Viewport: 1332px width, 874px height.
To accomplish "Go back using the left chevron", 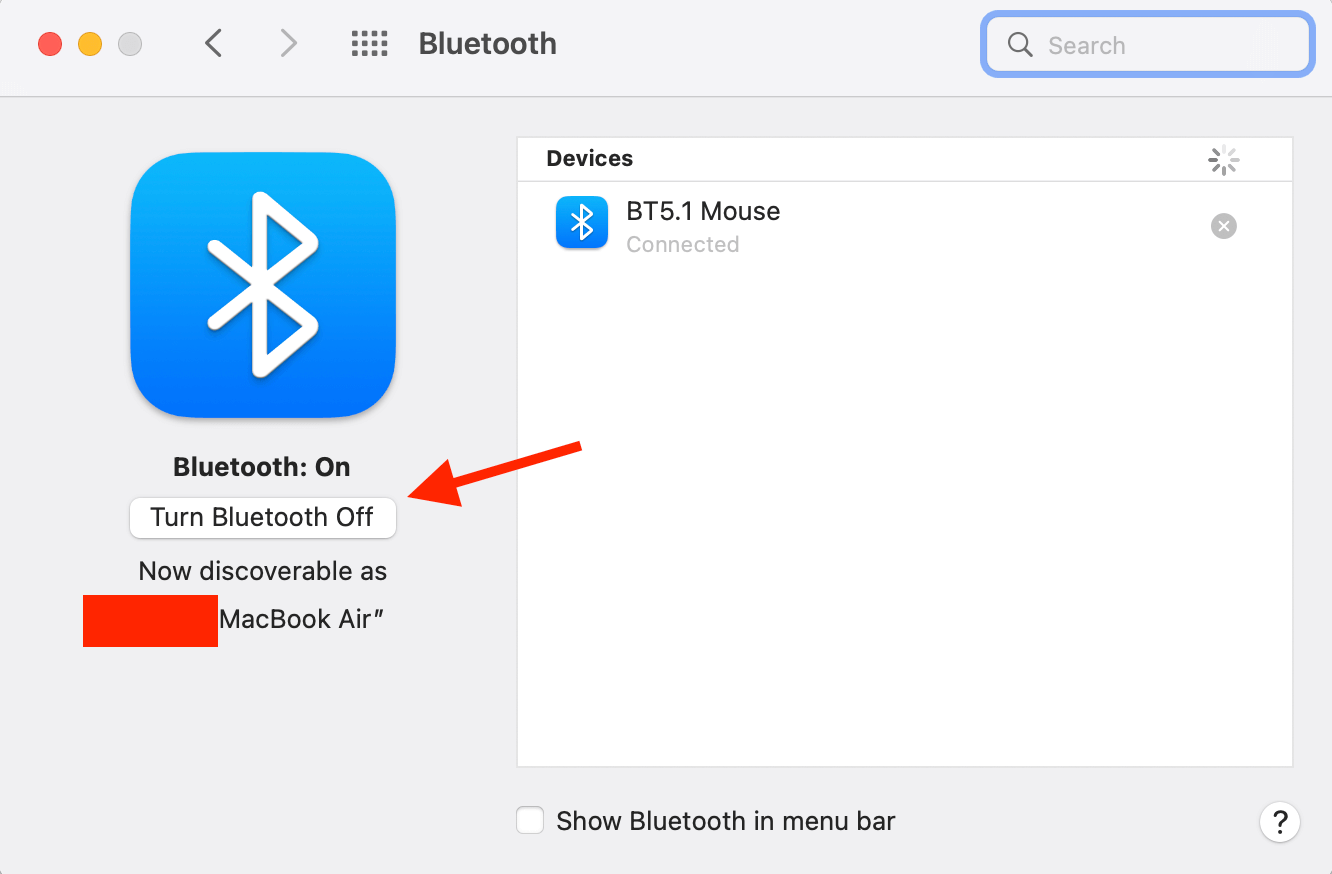I will point(213,43).
